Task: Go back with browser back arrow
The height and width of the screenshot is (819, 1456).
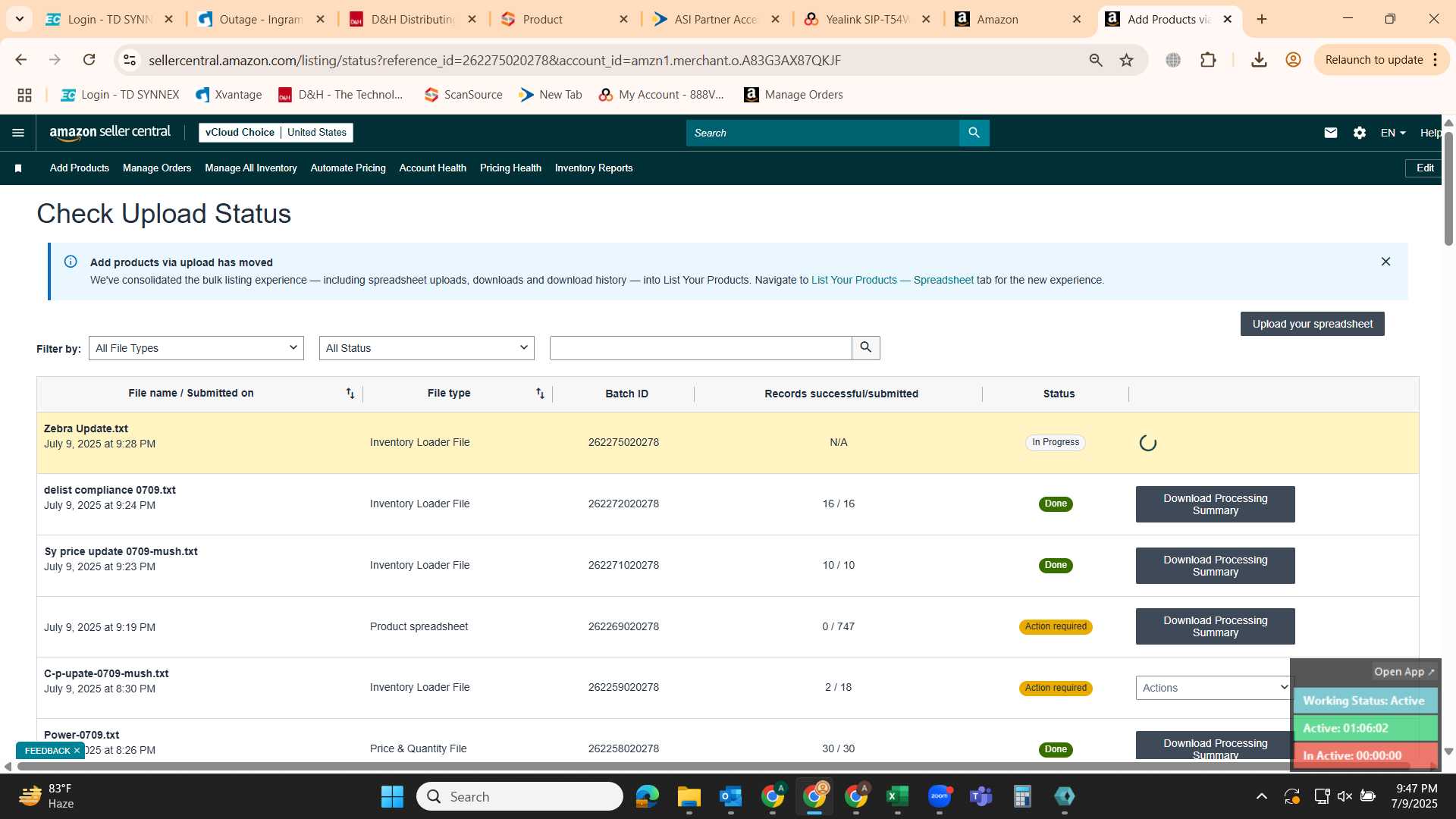Action: (20, 60)
